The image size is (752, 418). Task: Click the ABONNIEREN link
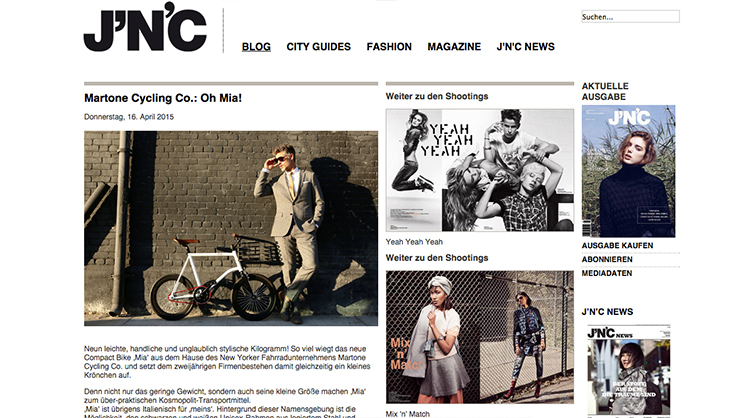point(607,259)
